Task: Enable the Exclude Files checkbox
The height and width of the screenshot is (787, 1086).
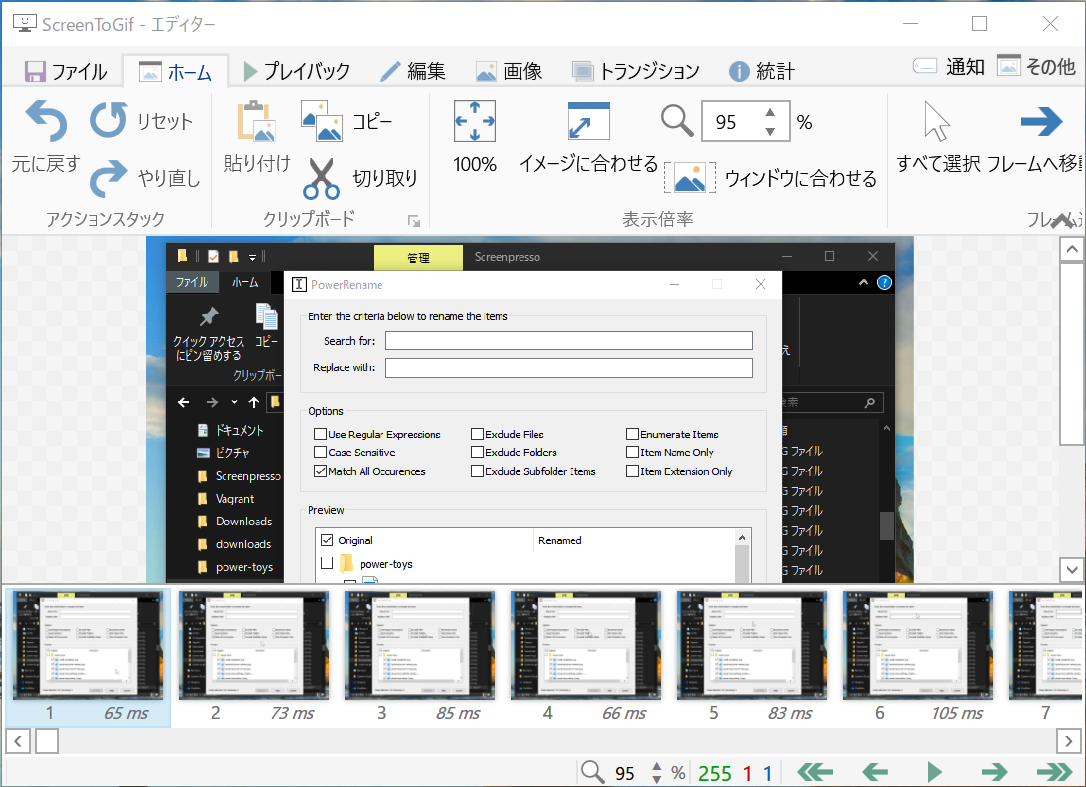Action: (x=477, y=434)
